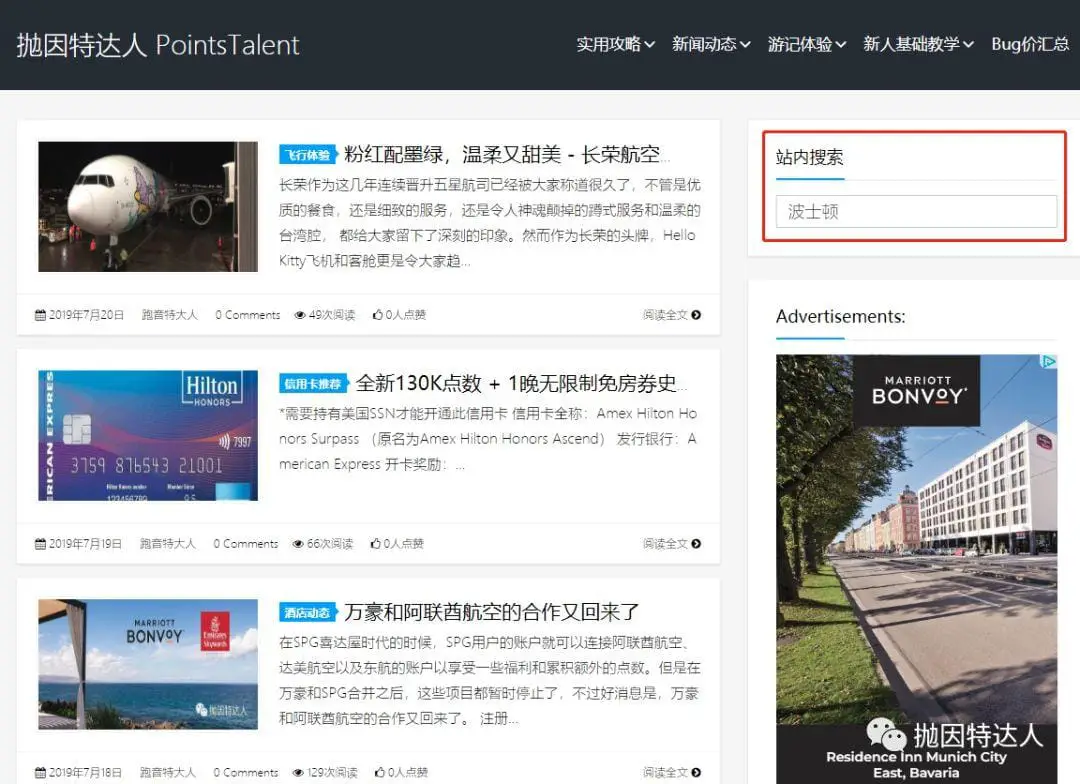The height and width of the screenshot is (784, 1080).
Task: Select the 信用卡推荐 category tag
Action: [313, 384]
